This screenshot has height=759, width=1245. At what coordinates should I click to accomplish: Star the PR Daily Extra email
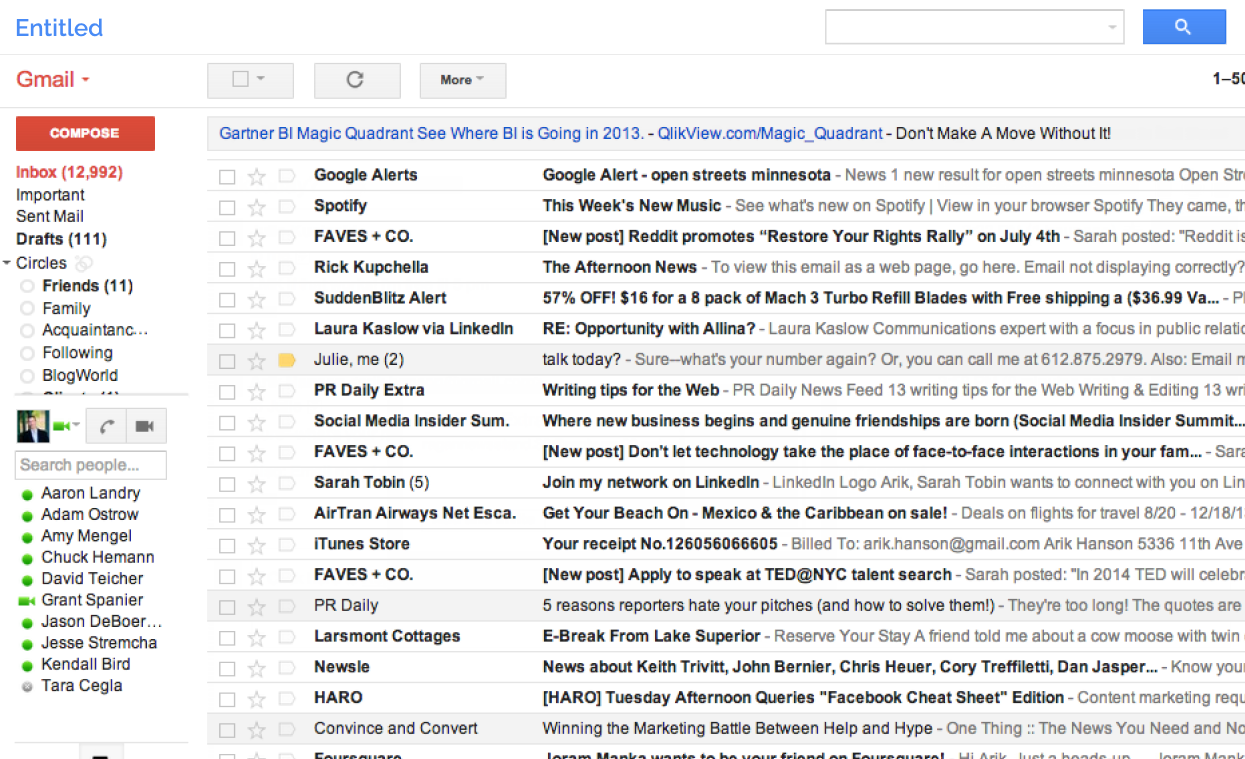tap(257, 392)
